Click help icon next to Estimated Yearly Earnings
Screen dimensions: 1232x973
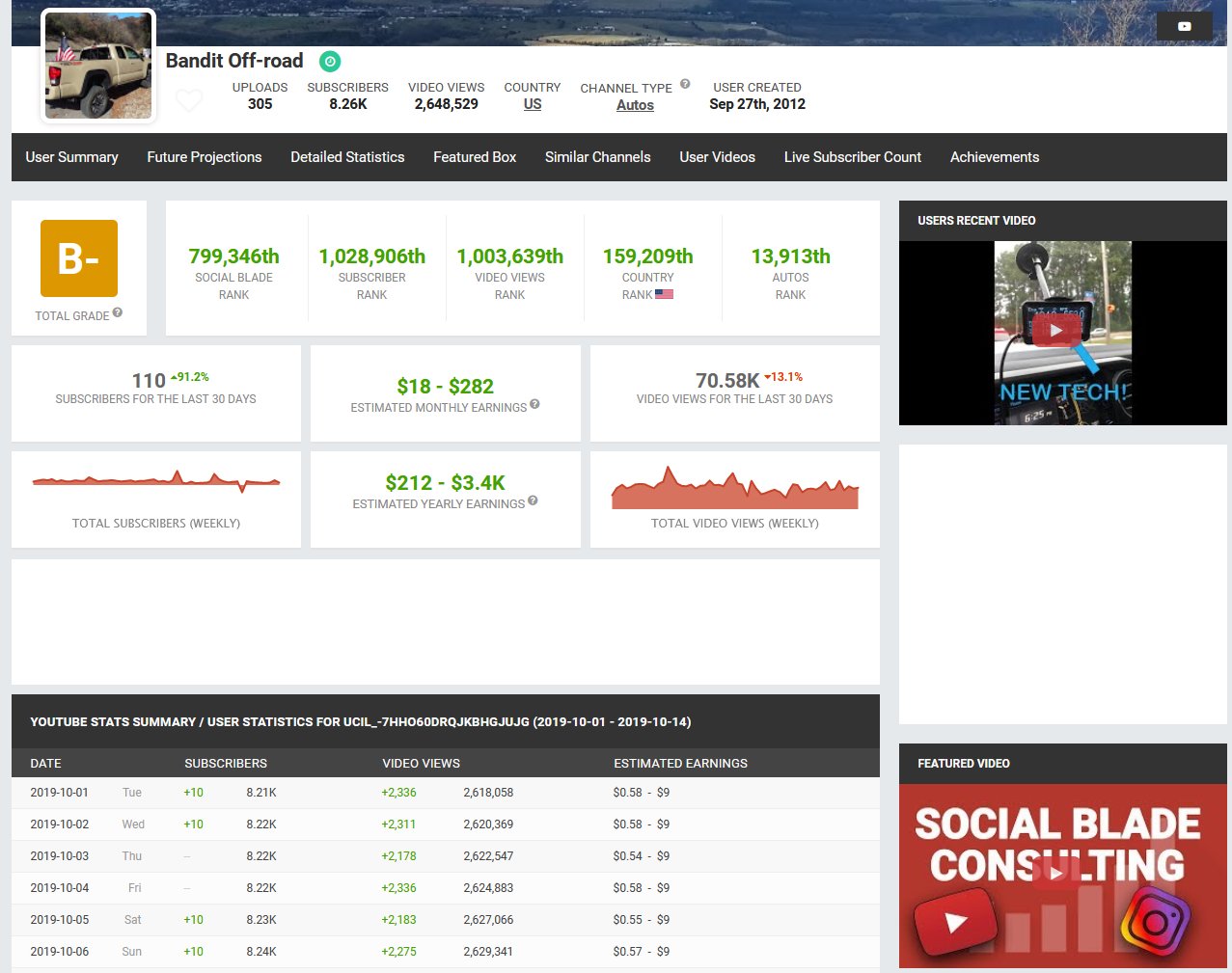coord(533,500)
